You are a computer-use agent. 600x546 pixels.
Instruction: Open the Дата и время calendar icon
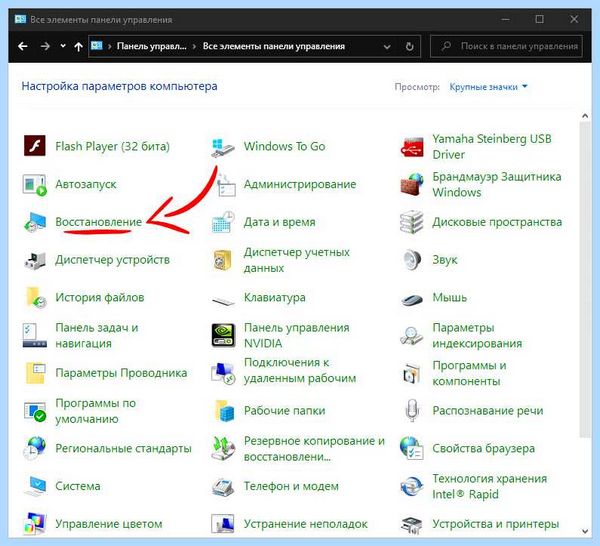point(223,222)
